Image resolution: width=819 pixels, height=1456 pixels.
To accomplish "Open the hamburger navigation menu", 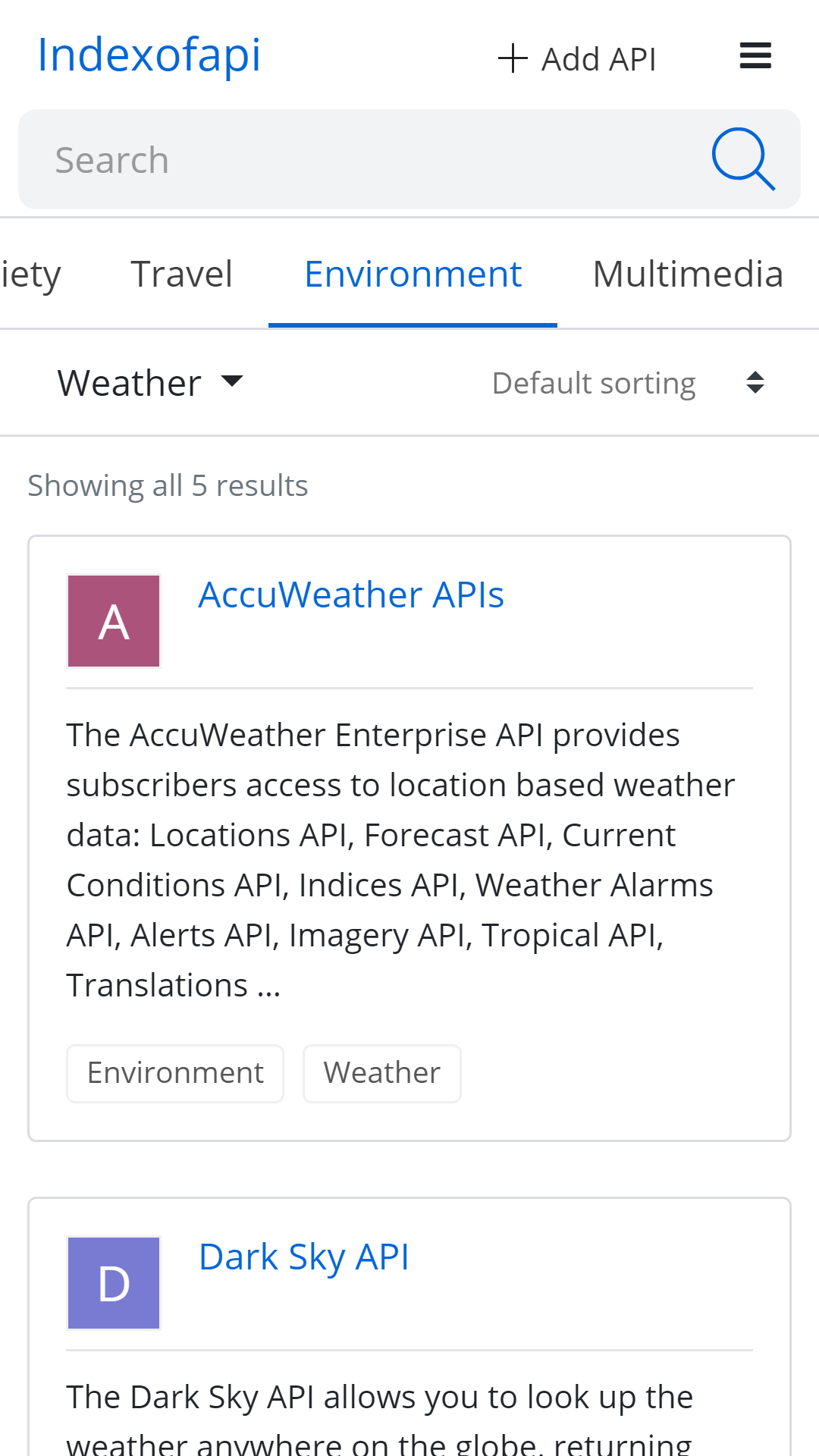I will 755,55.
